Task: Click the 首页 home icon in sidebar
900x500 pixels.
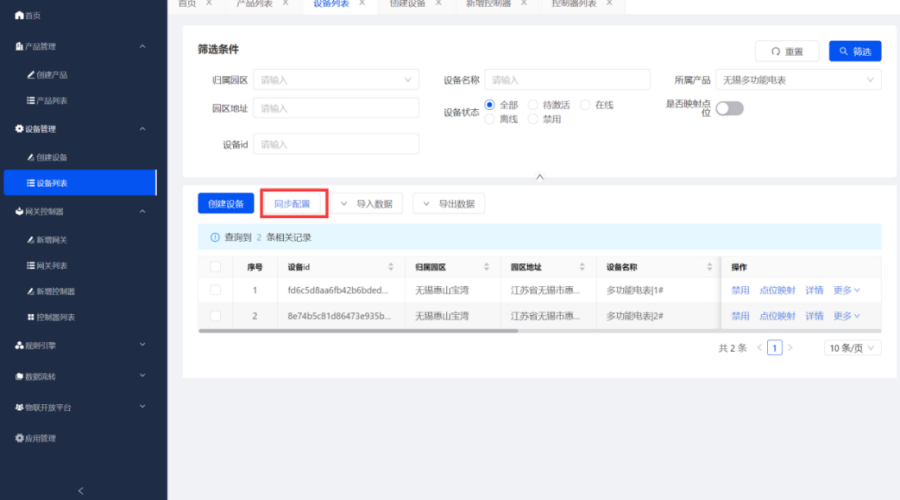Action: click(19, 15)
